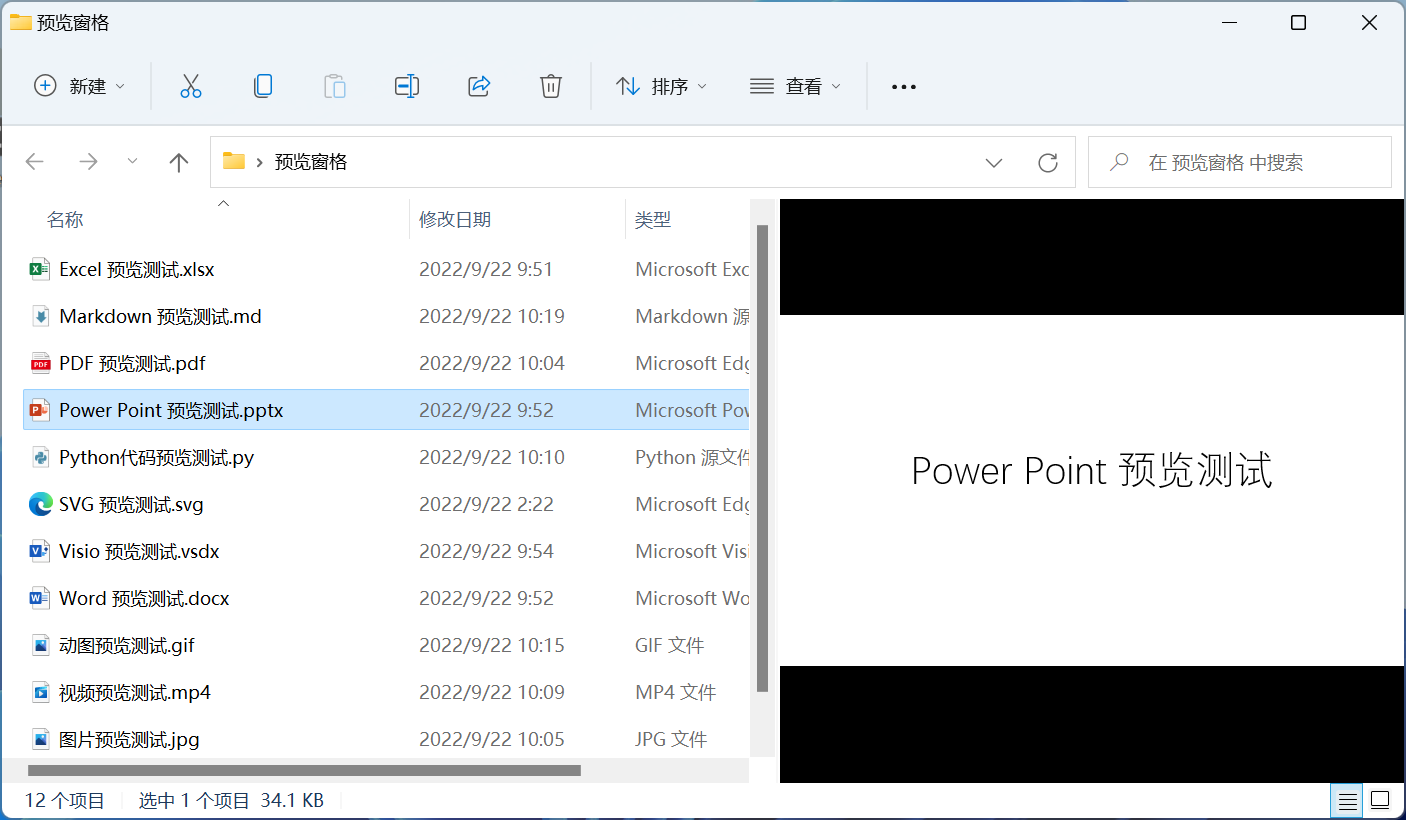1406x820 pixels.
Task: Click date 2022/9/22 10:19 cell
Action: pyautogui.click(x=492, y=316)
